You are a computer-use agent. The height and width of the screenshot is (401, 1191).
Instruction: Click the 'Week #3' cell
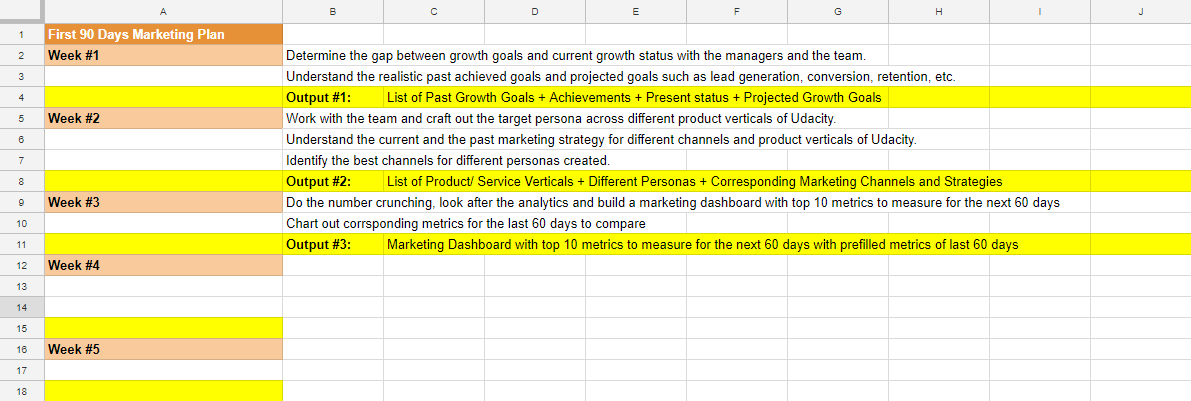click(163, 203)
